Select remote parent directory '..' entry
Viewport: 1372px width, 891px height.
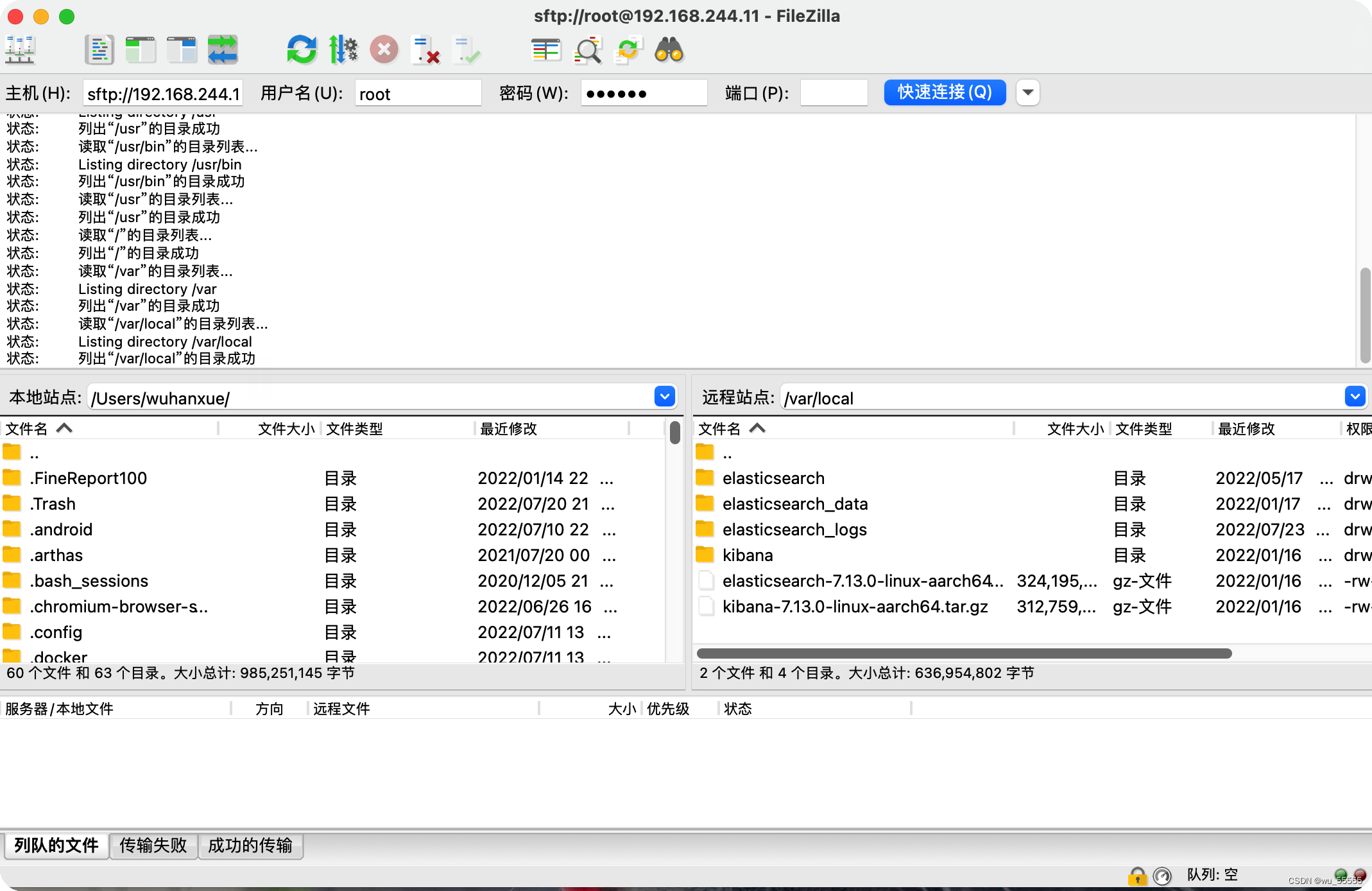[1033, 453]
